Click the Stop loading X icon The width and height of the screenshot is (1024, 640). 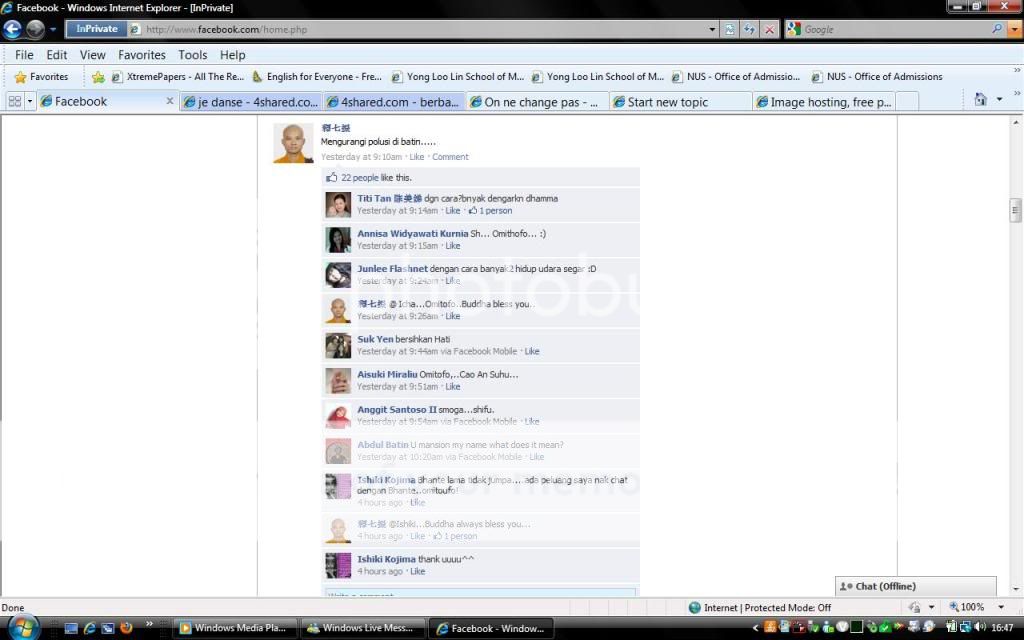(769, 30)
